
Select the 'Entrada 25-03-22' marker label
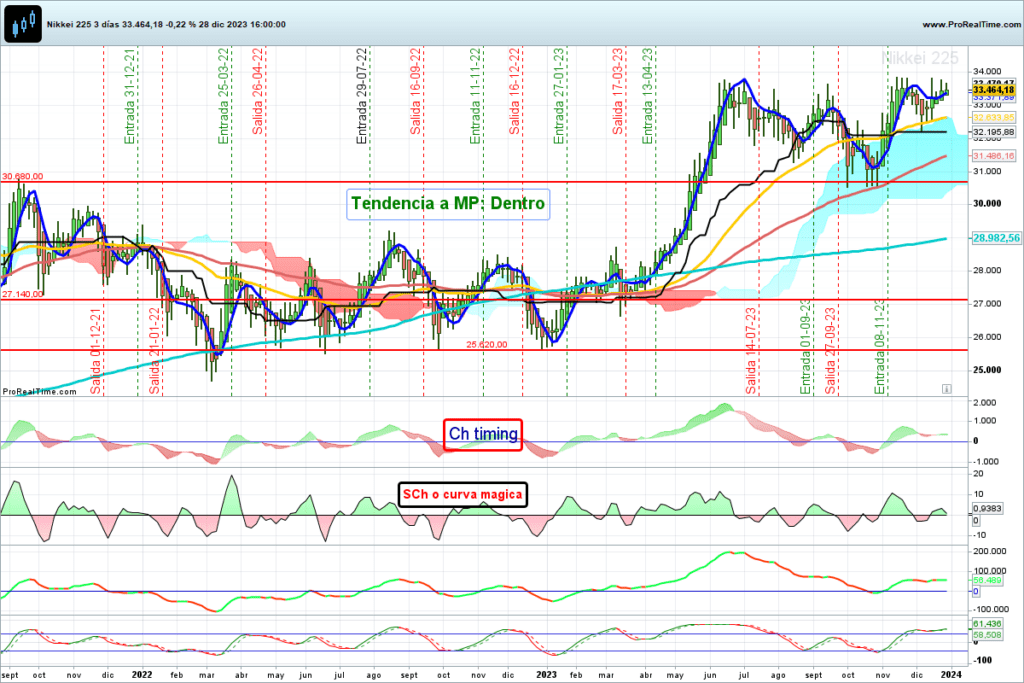click(224, 96)
